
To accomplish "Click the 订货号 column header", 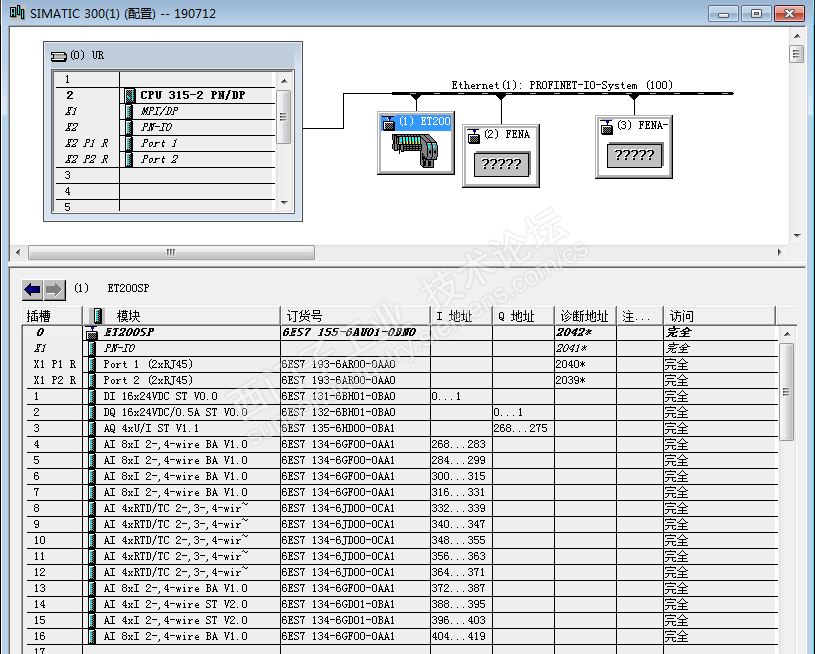I will (355, 316).
